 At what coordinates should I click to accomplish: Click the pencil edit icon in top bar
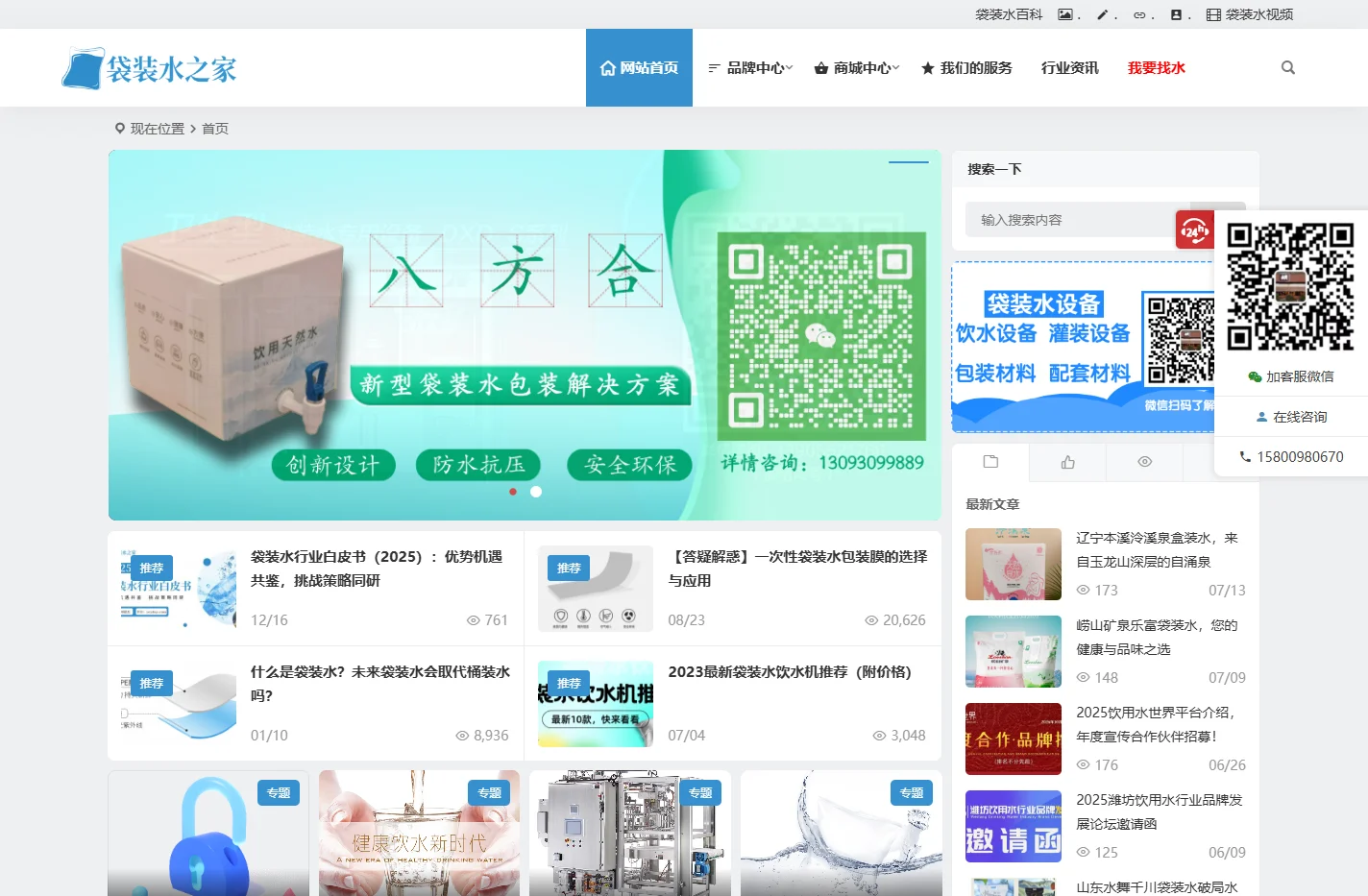click(x=1102, y=14)
